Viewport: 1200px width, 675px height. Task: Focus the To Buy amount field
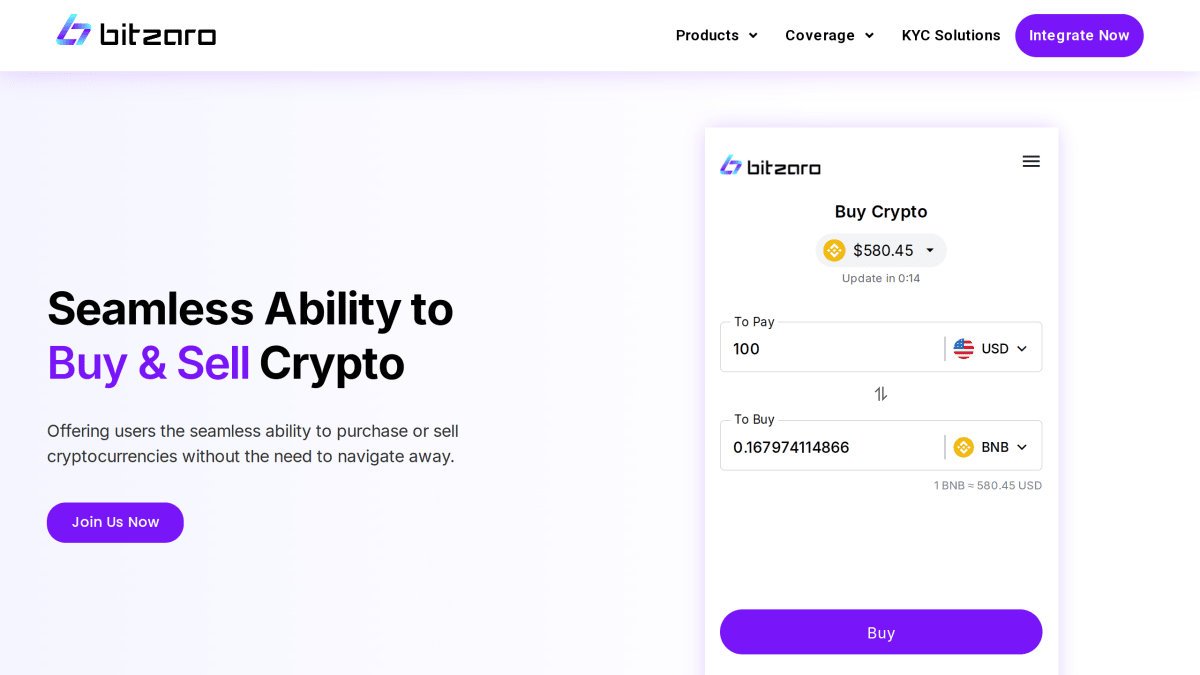pyautogui.click(x=832, y=447)
